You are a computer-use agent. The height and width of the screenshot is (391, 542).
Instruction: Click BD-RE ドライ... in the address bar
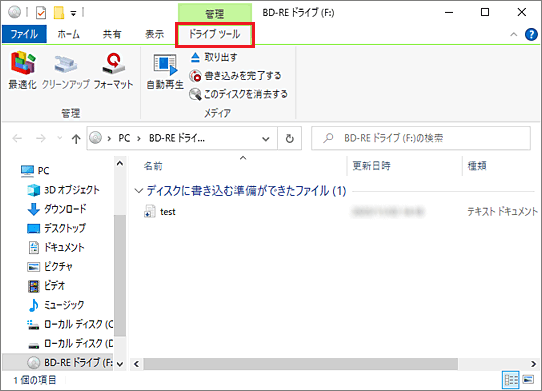coord(177,138)
